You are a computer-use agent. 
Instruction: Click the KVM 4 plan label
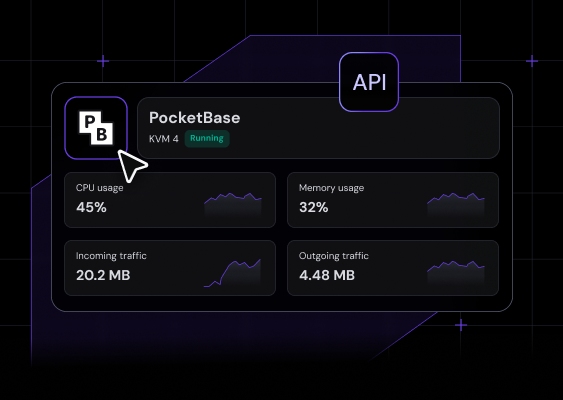pyautogui.click(x=164, y=139)
